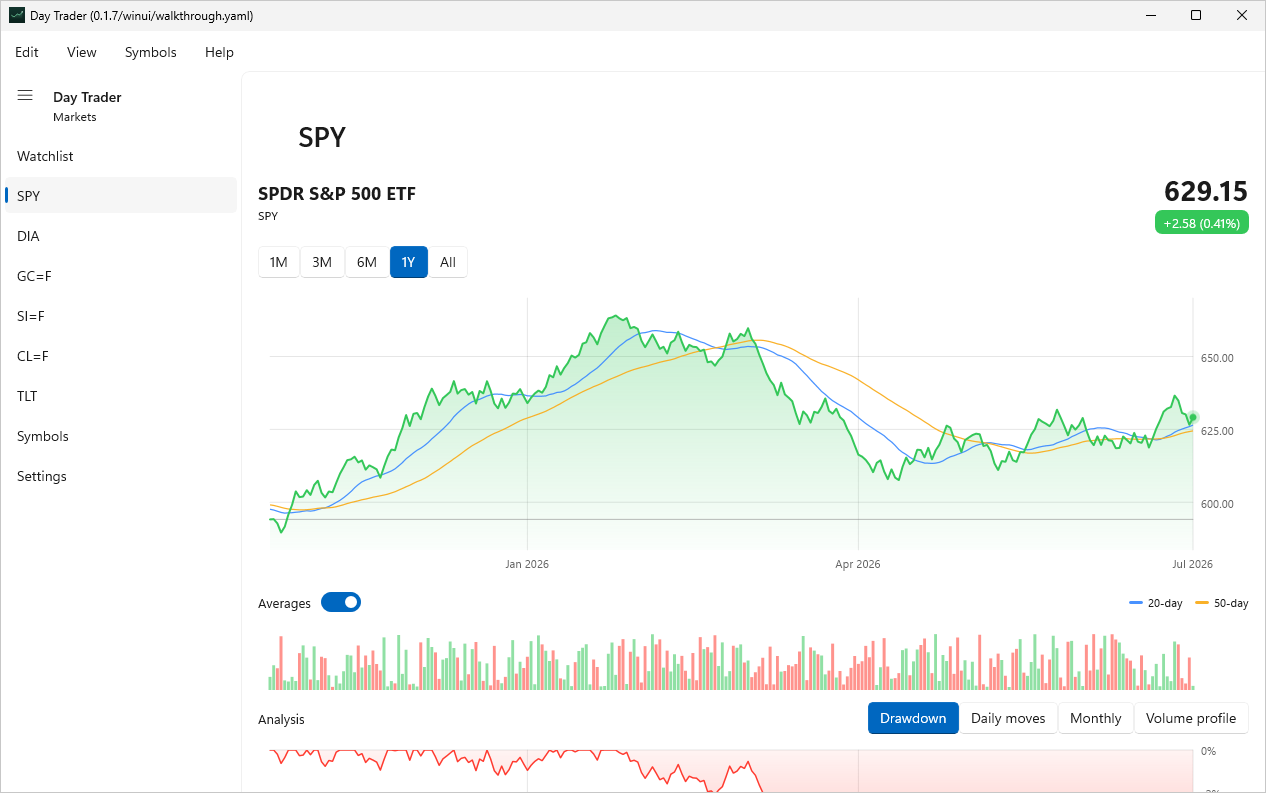Switch analysis to Monthly
The image size is (1266, 793).
point(1096,718)
